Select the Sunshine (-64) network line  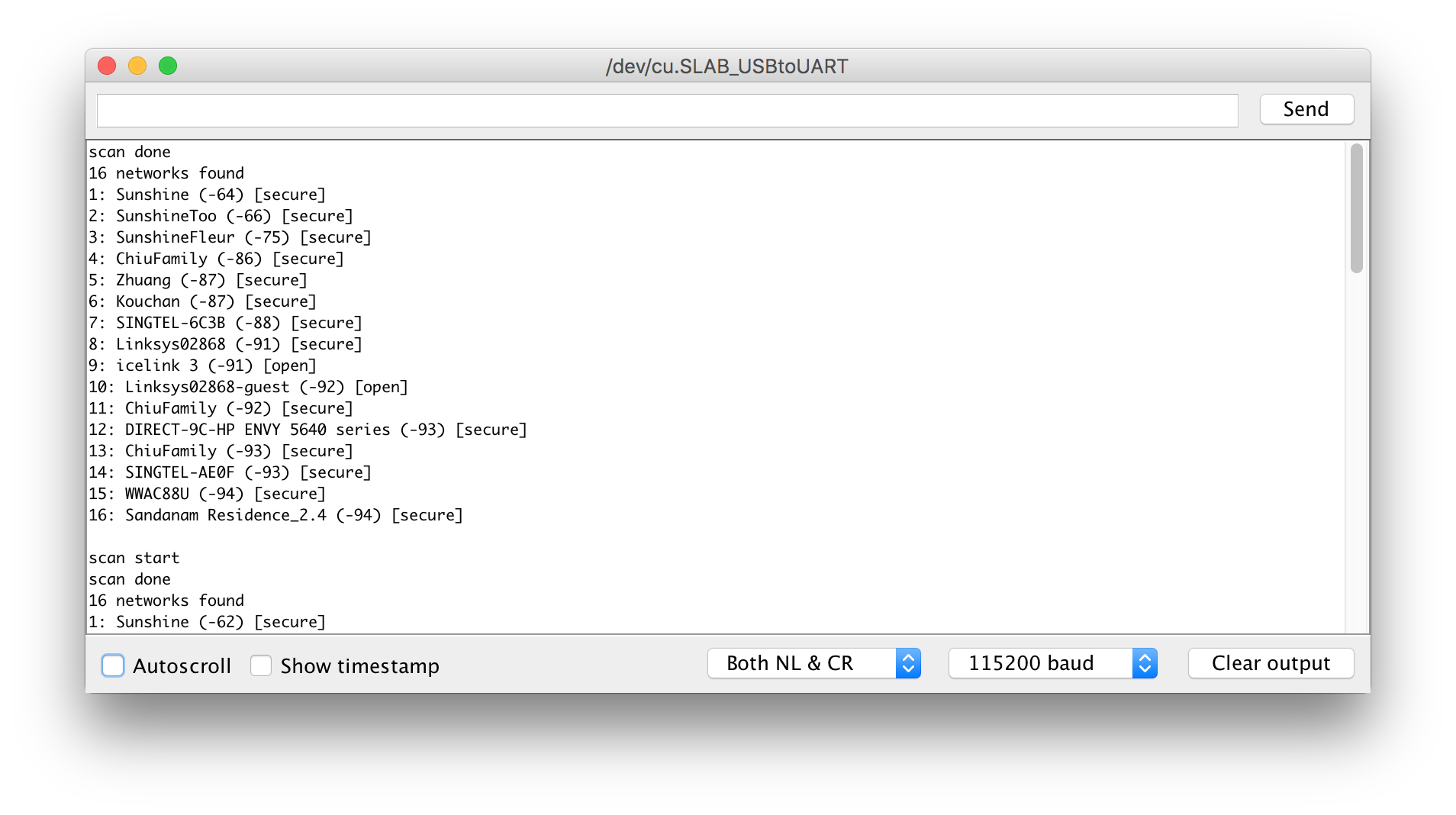tap(206, 195)
